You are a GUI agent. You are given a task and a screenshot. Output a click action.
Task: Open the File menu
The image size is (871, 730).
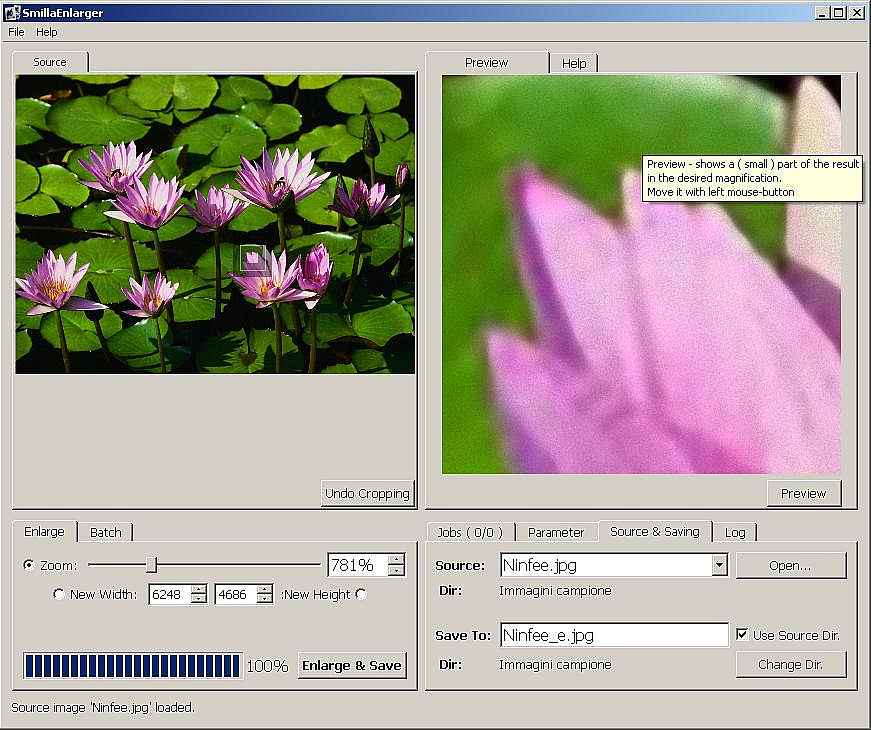pos(16,32)
